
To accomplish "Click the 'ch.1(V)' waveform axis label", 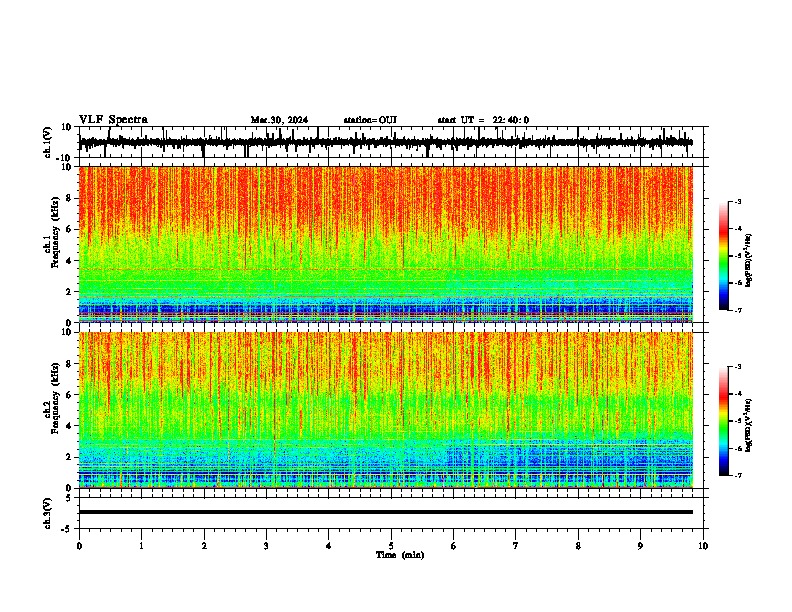I will (48, 142).
